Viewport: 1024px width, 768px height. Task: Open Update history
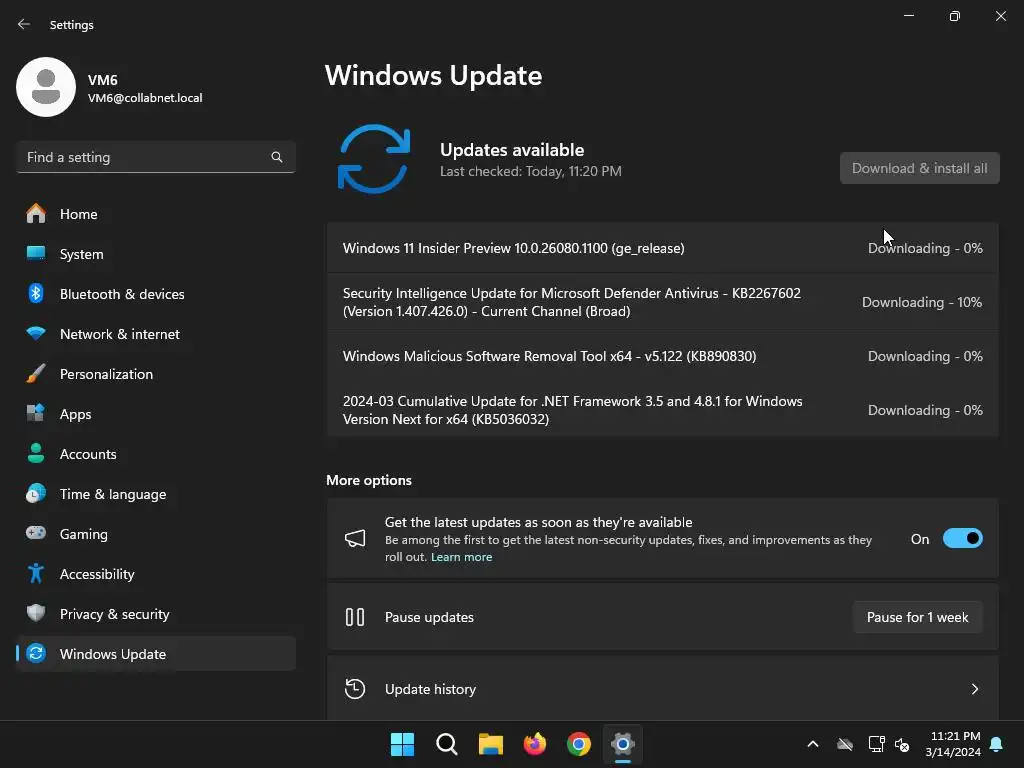pyautogui.click(x=663, y=689)
